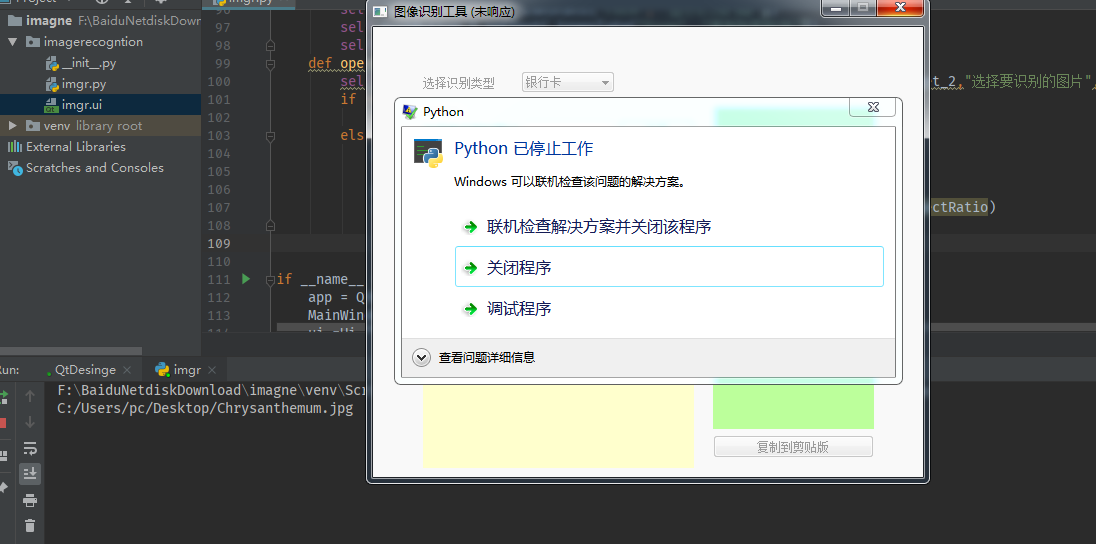Click the Down the Stack Trace arrow
1096x544 pixels.
coord(29,422)
